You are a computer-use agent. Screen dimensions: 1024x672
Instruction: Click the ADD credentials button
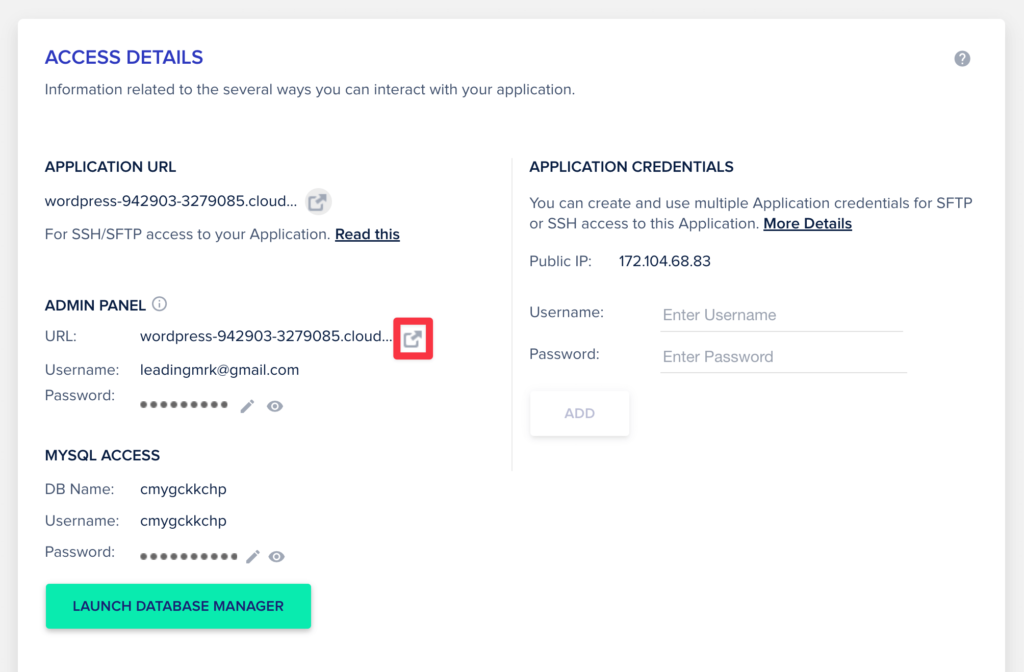pos(580,413)
